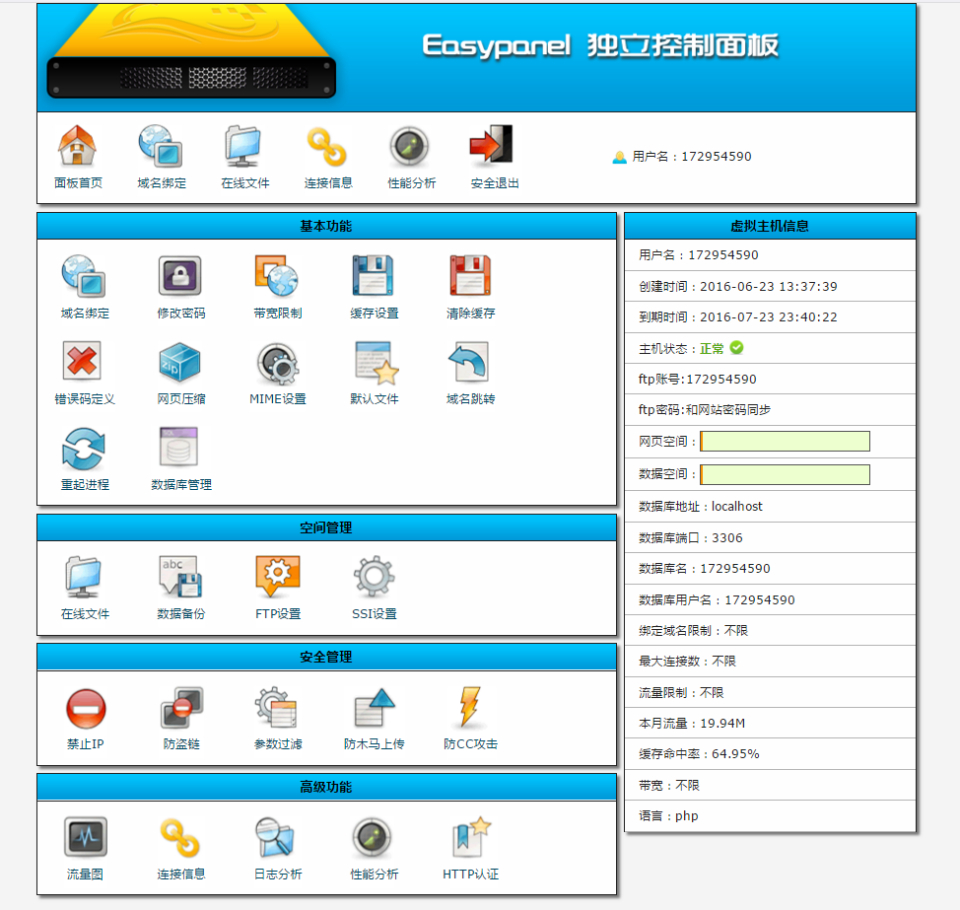Screen dimensions: 960x910
Task: Open 域名绑定 in the 基本功能 section
Action: pos(84,276)
